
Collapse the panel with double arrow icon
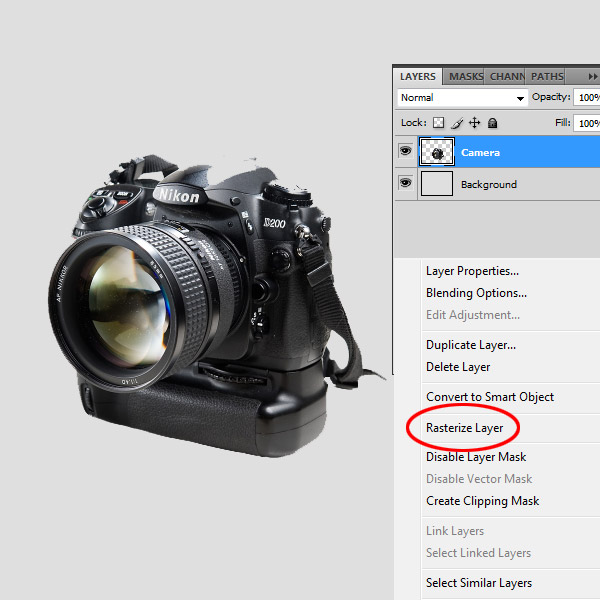[593, 77]
